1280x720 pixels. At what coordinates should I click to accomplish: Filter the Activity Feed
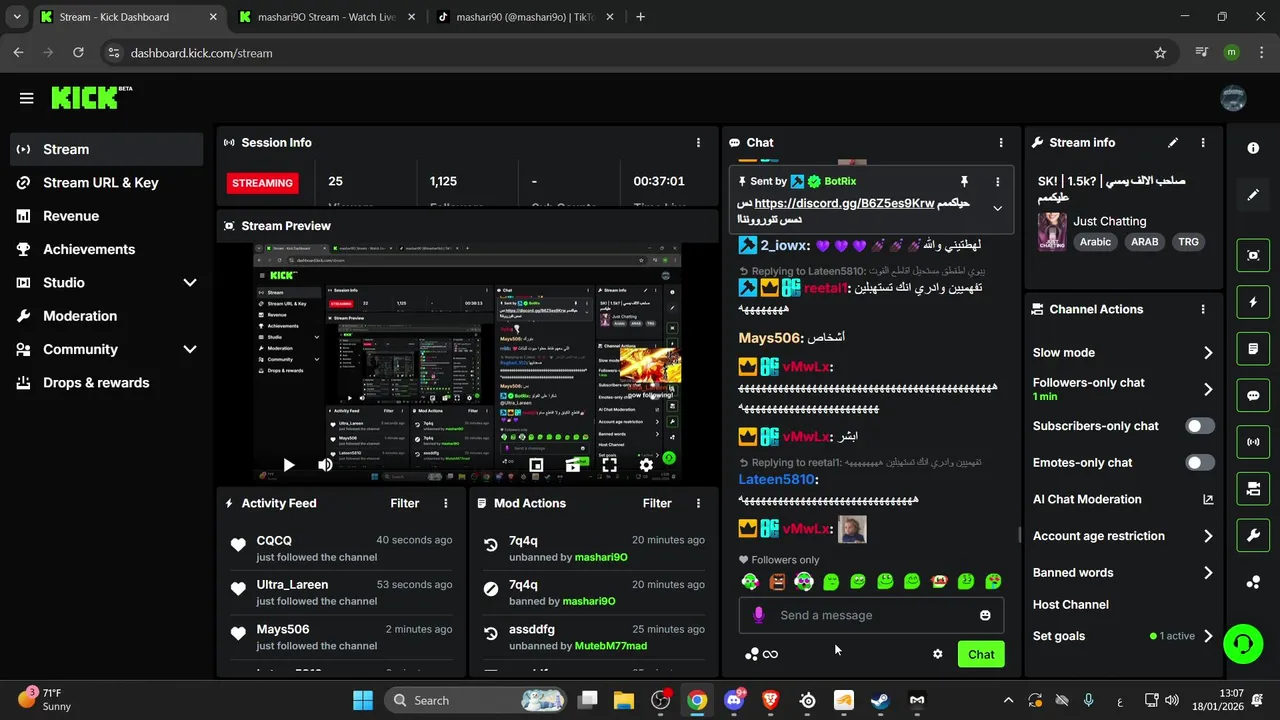pos(404,503)
